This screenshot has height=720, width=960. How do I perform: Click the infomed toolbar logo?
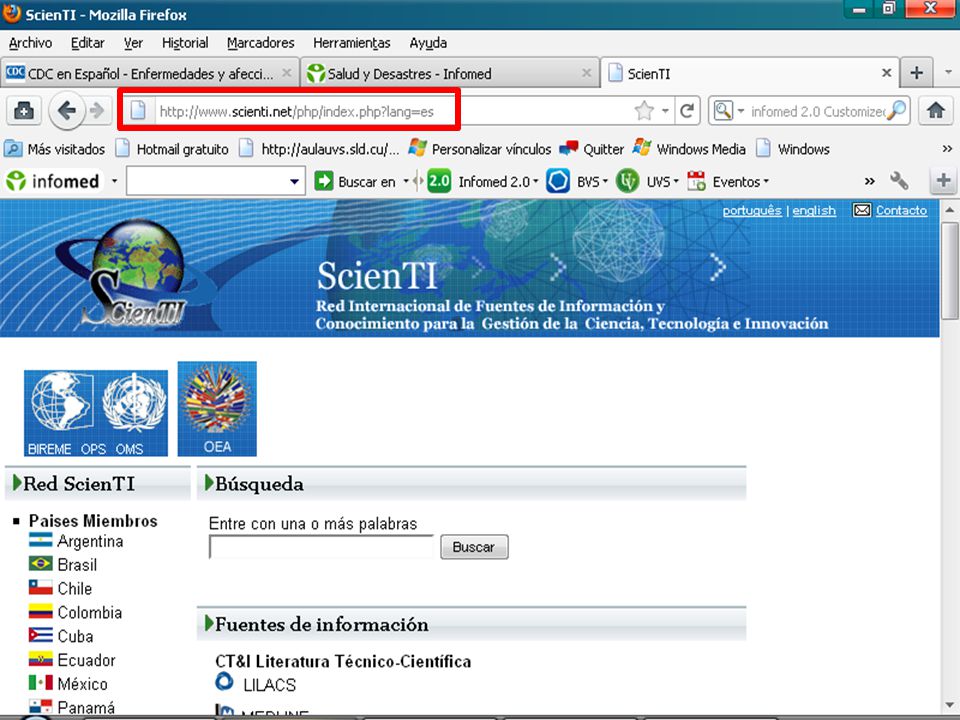coord(53,181)
